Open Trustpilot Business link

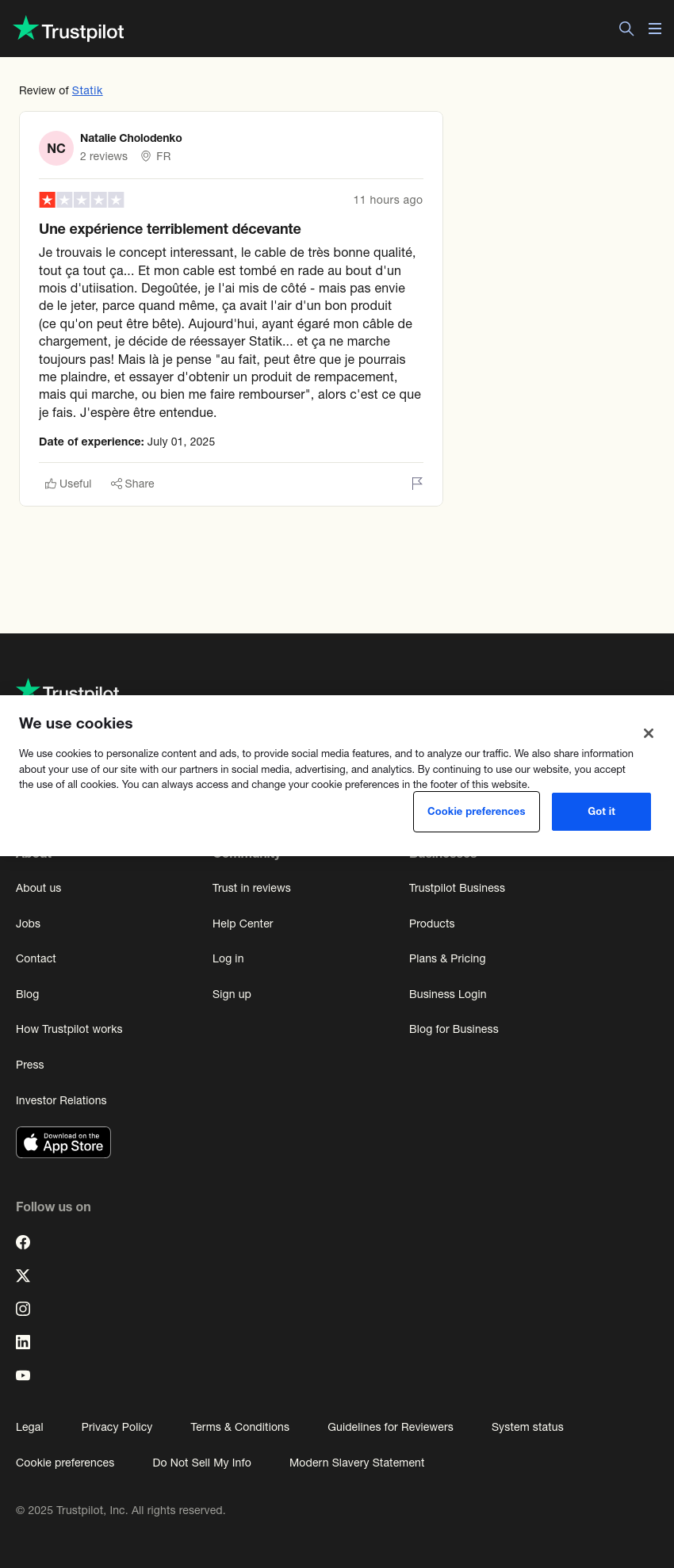click(457, 888)
